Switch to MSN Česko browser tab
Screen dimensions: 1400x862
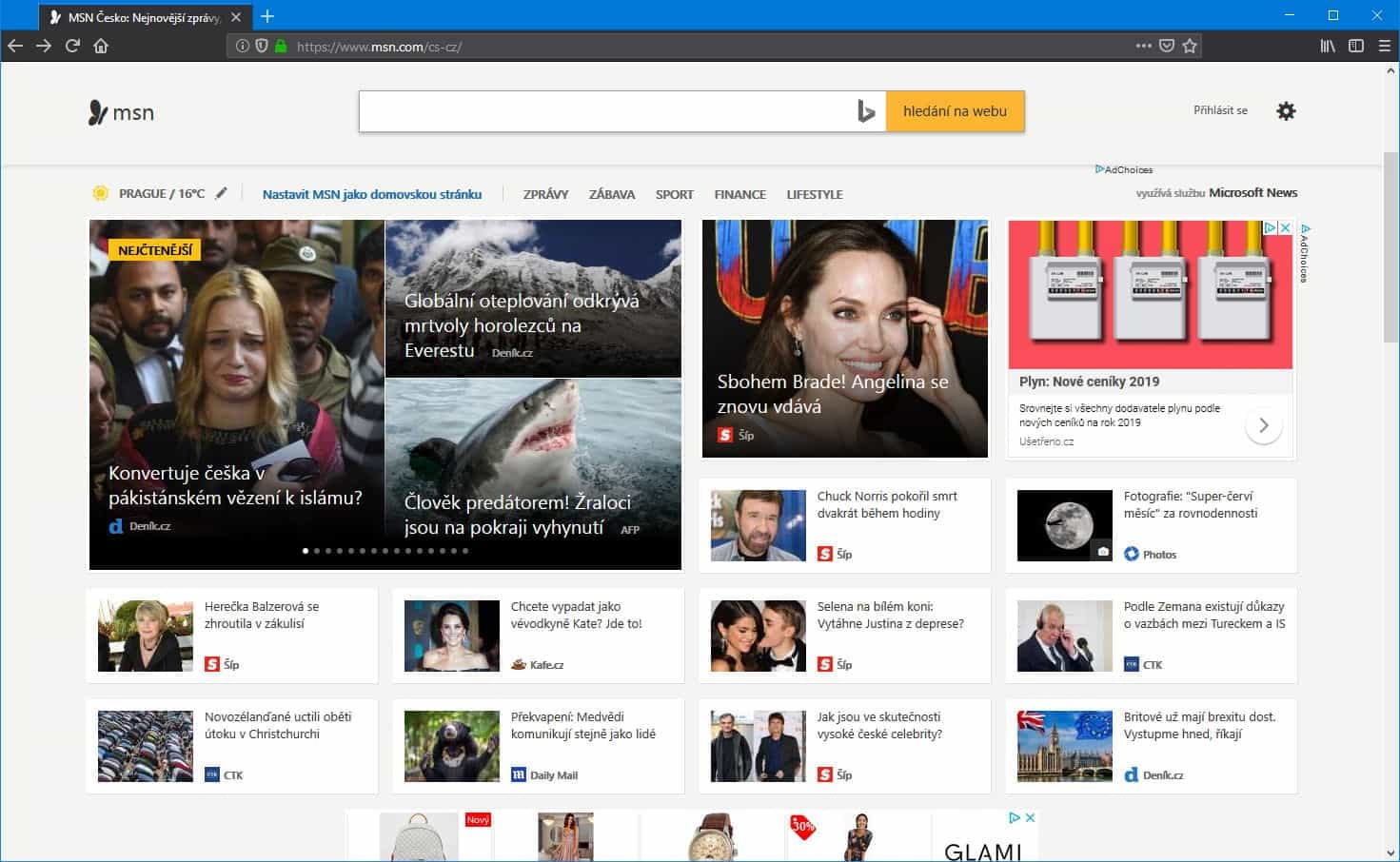coord(145,17)
